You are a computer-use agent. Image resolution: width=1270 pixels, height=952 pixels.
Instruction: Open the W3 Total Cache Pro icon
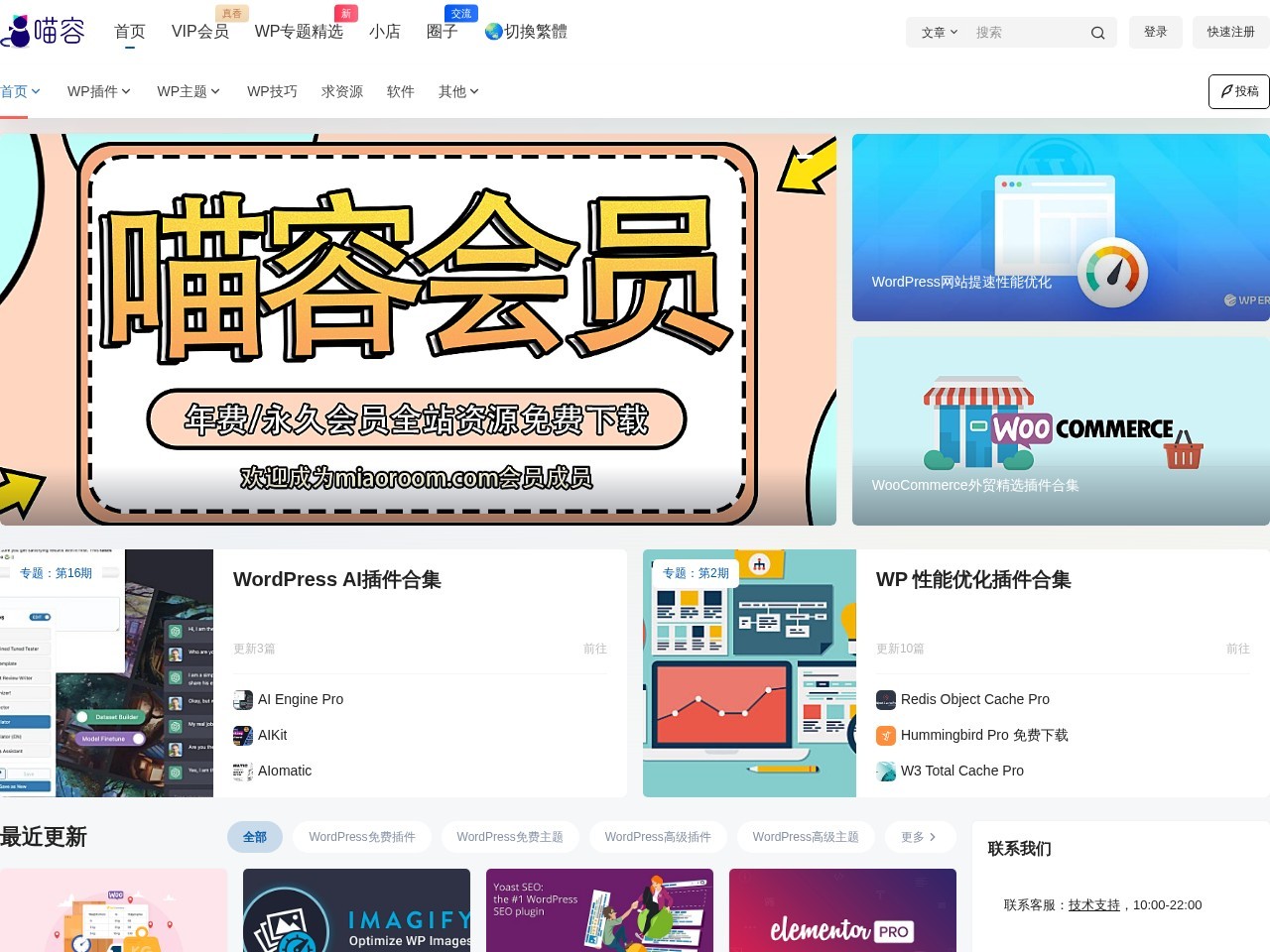pos(886,772)
